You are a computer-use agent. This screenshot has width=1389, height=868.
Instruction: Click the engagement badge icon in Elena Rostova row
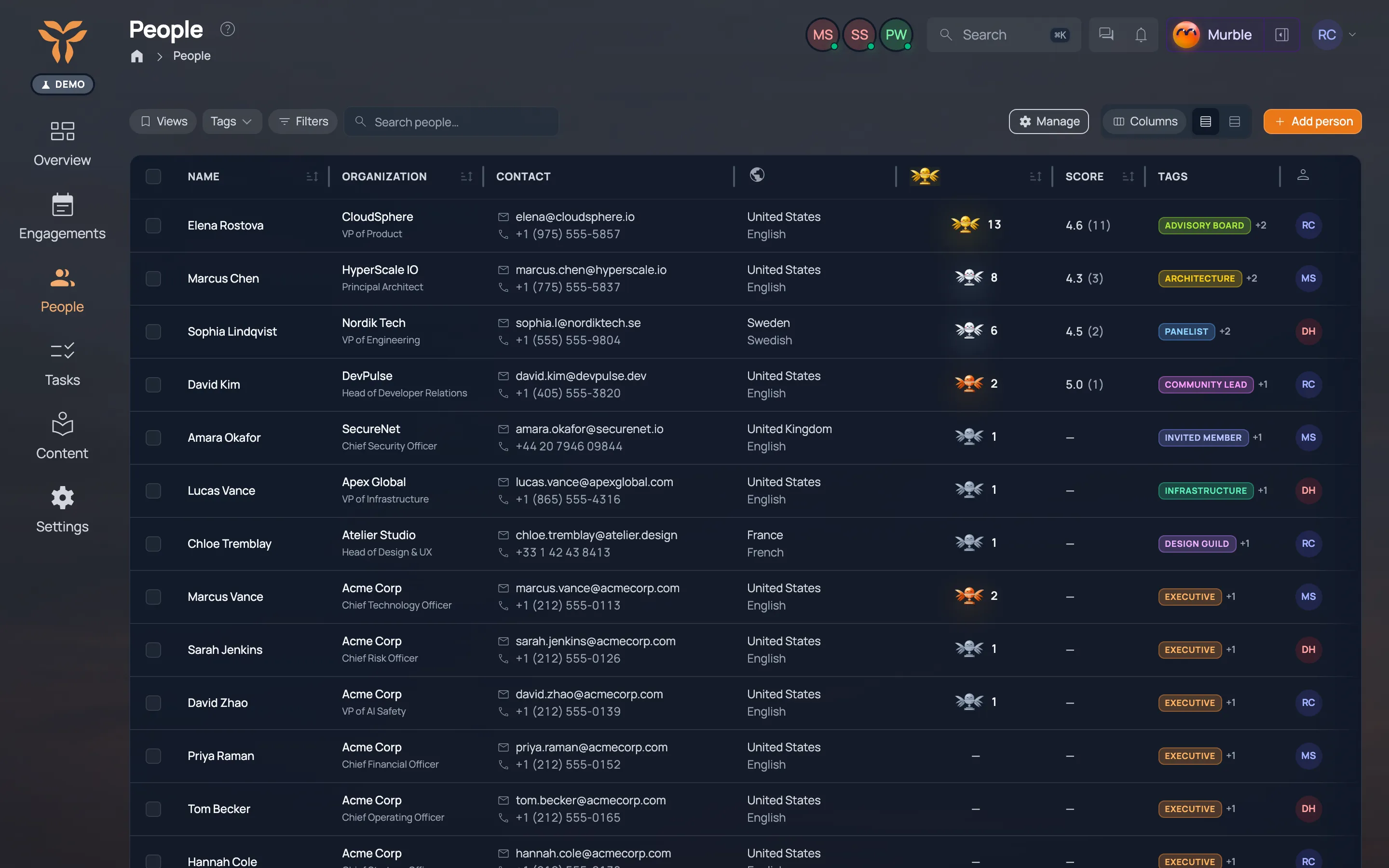(x=965, y=224)
